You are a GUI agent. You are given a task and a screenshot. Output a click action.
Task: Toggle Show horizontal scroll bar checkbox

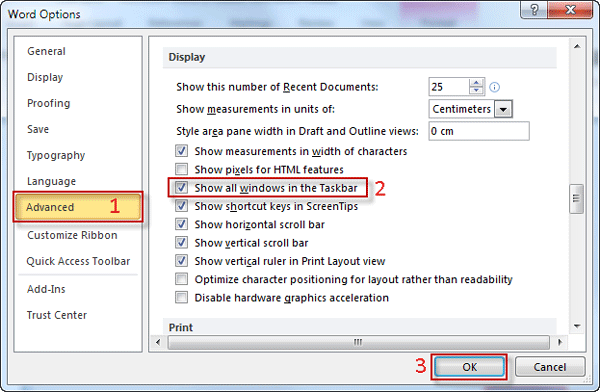181,224
